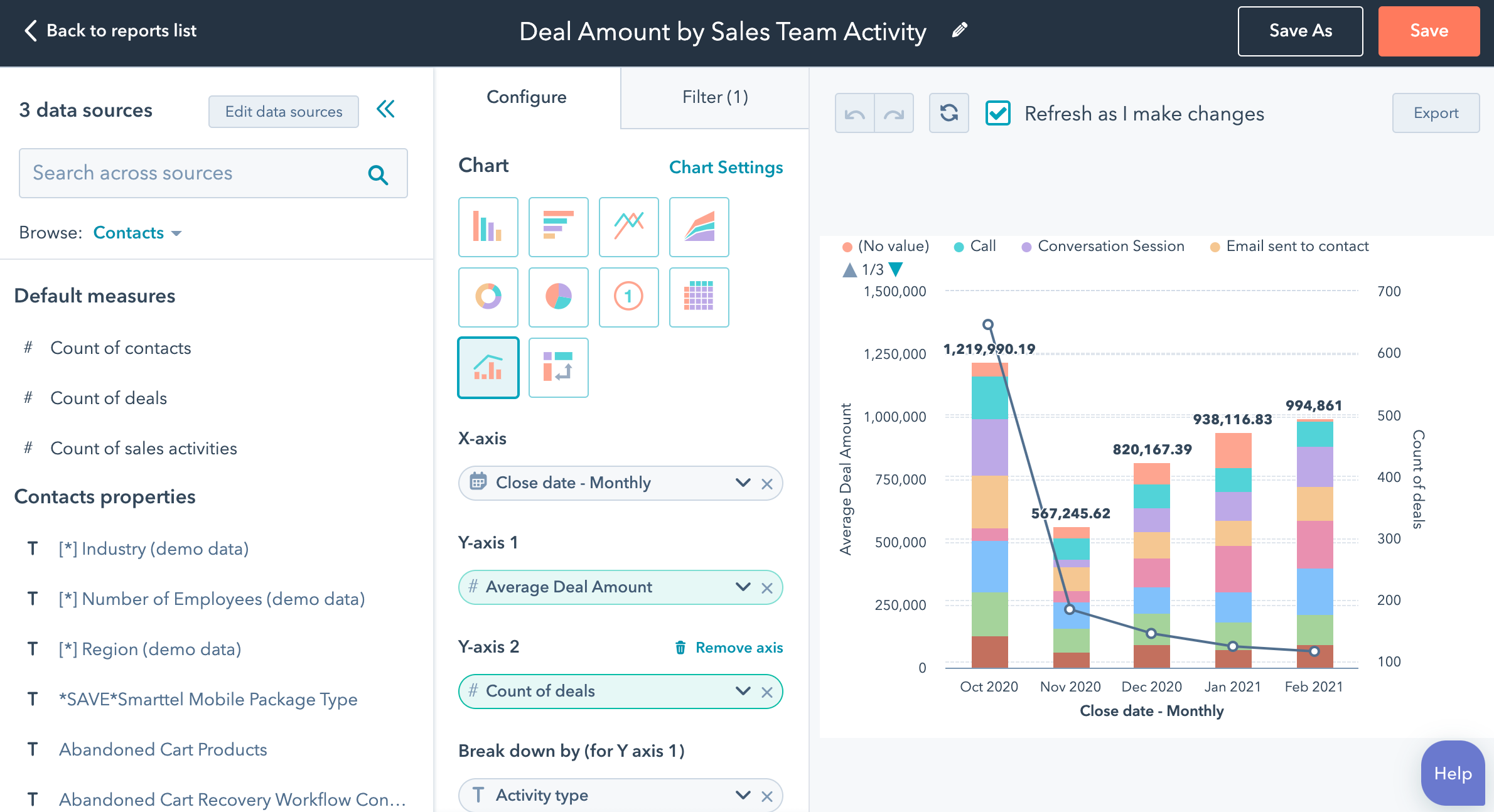This screenshot has width=1494, height=812.
Task: Click the undo arrow icon
Action: (x=856, y=112)
